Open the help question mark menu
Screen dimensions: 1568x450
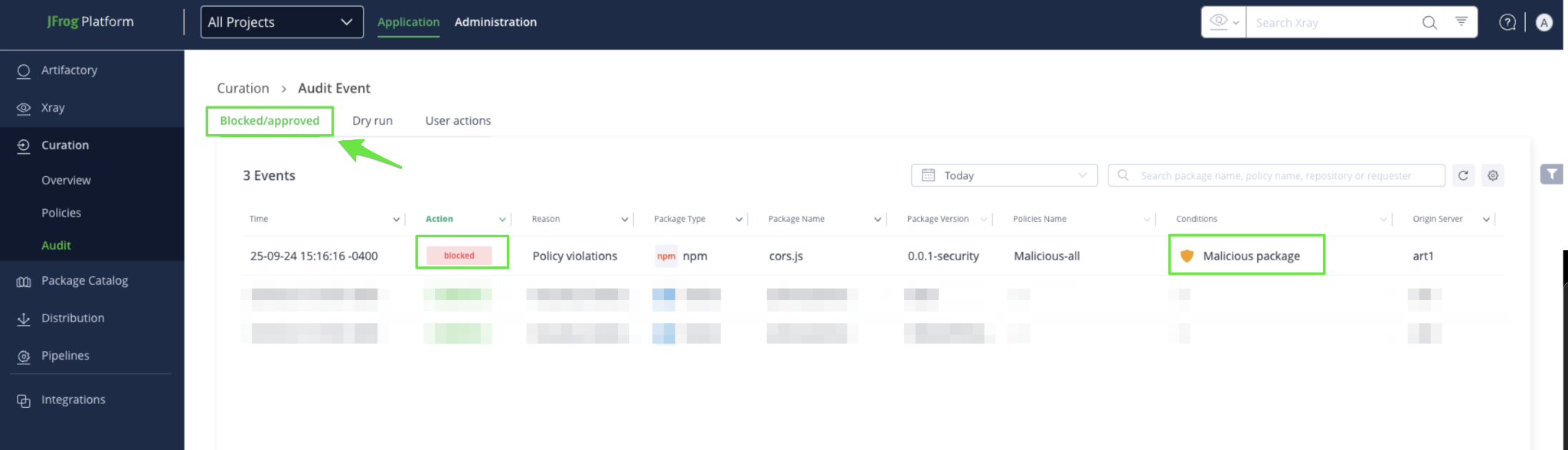click(1508, 22)
